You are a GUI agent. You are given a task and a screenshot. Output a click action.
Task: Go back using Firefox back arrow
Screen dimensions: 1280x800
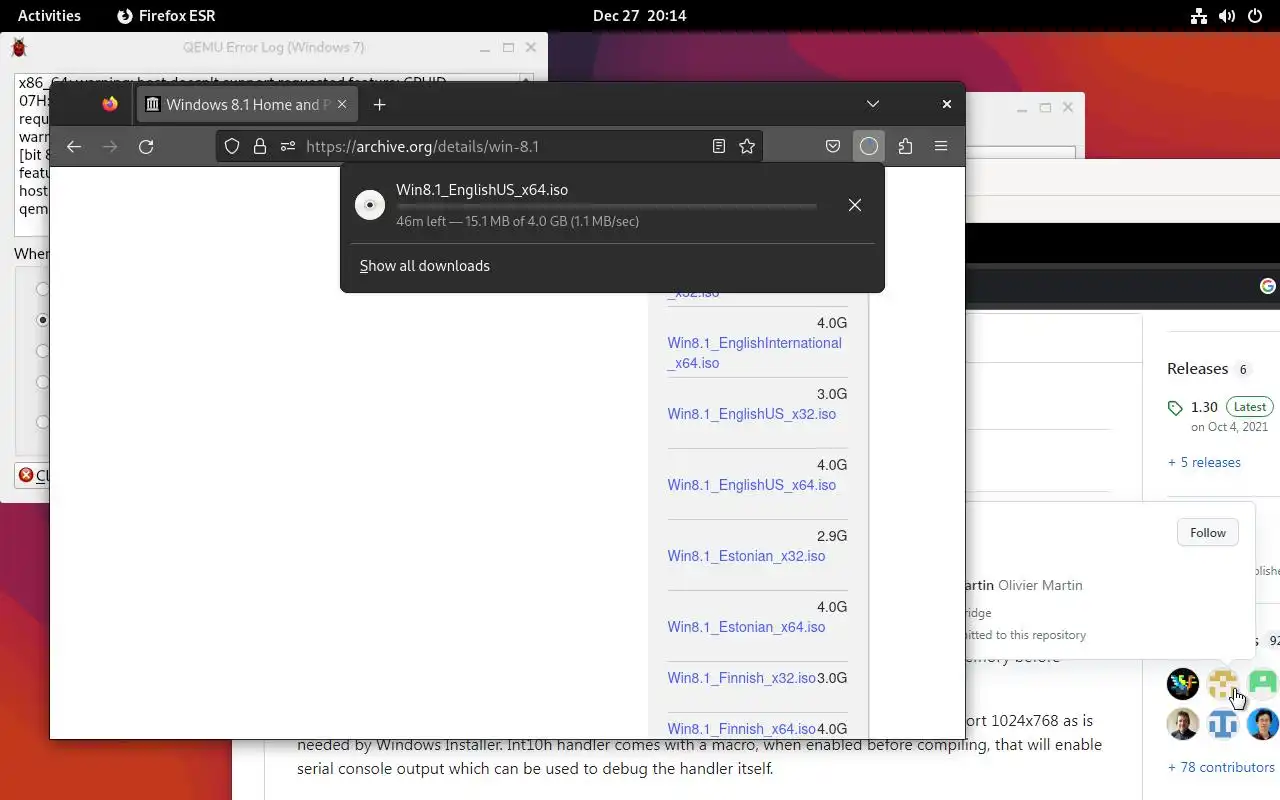[74, 146]
